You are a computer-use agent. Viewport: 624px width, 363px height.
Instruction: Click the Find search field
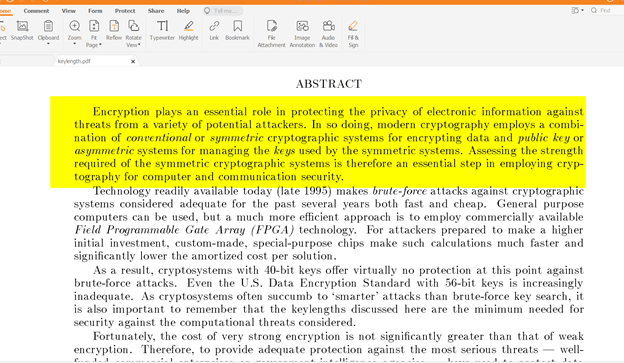point(606,10)
